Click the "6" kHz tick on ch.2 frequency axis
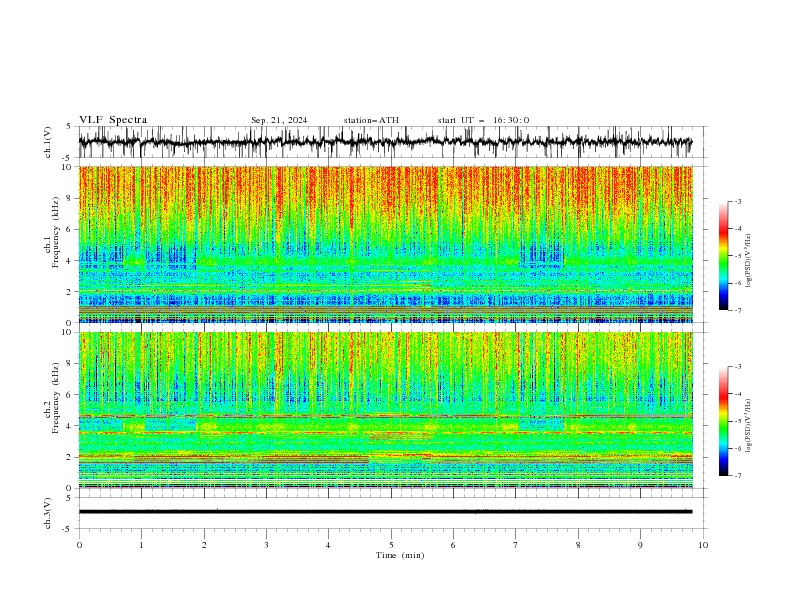 point(69,394)
